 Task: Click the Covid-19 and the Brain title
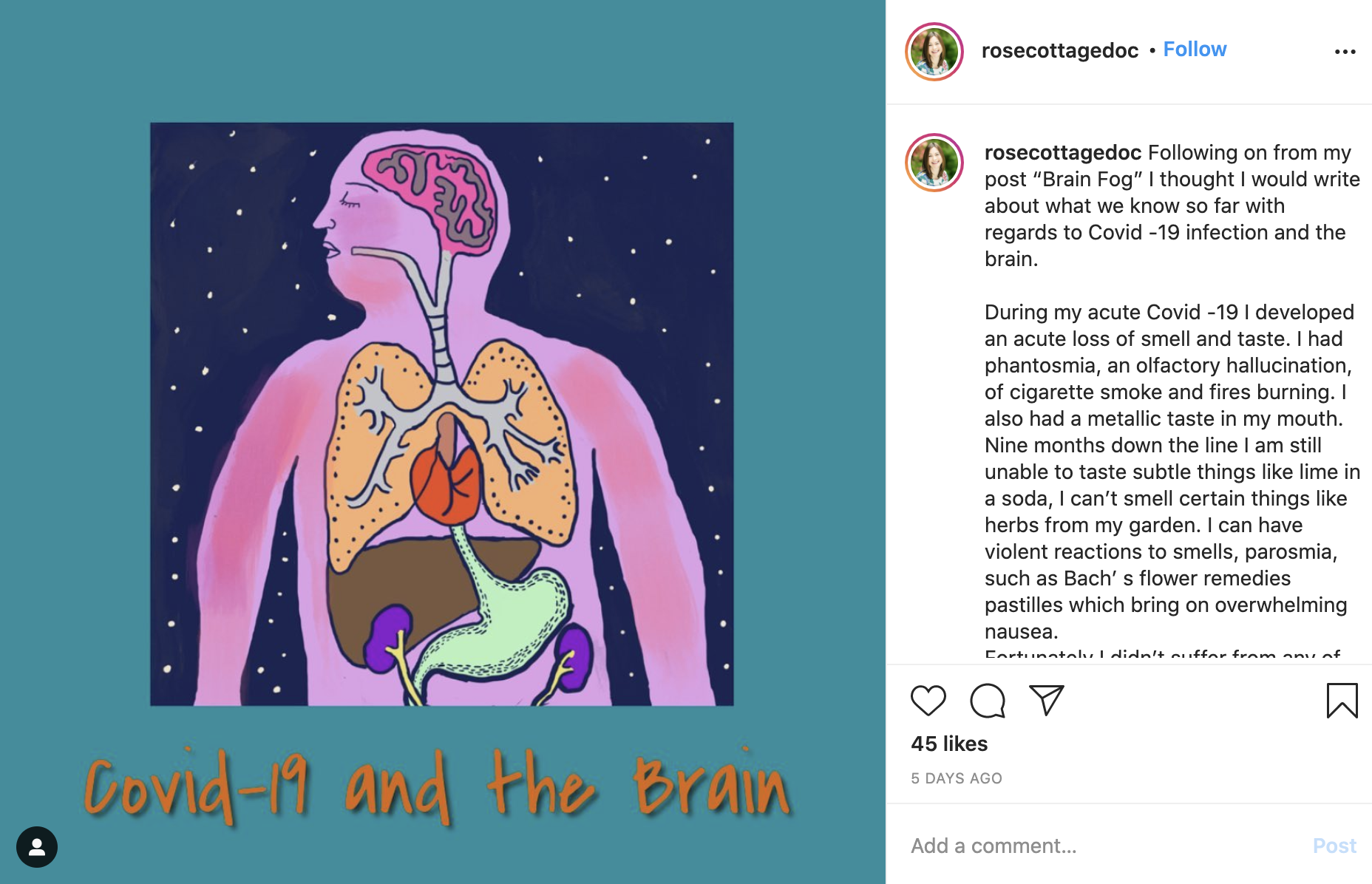pyautogui.click(x=438, y=786)
